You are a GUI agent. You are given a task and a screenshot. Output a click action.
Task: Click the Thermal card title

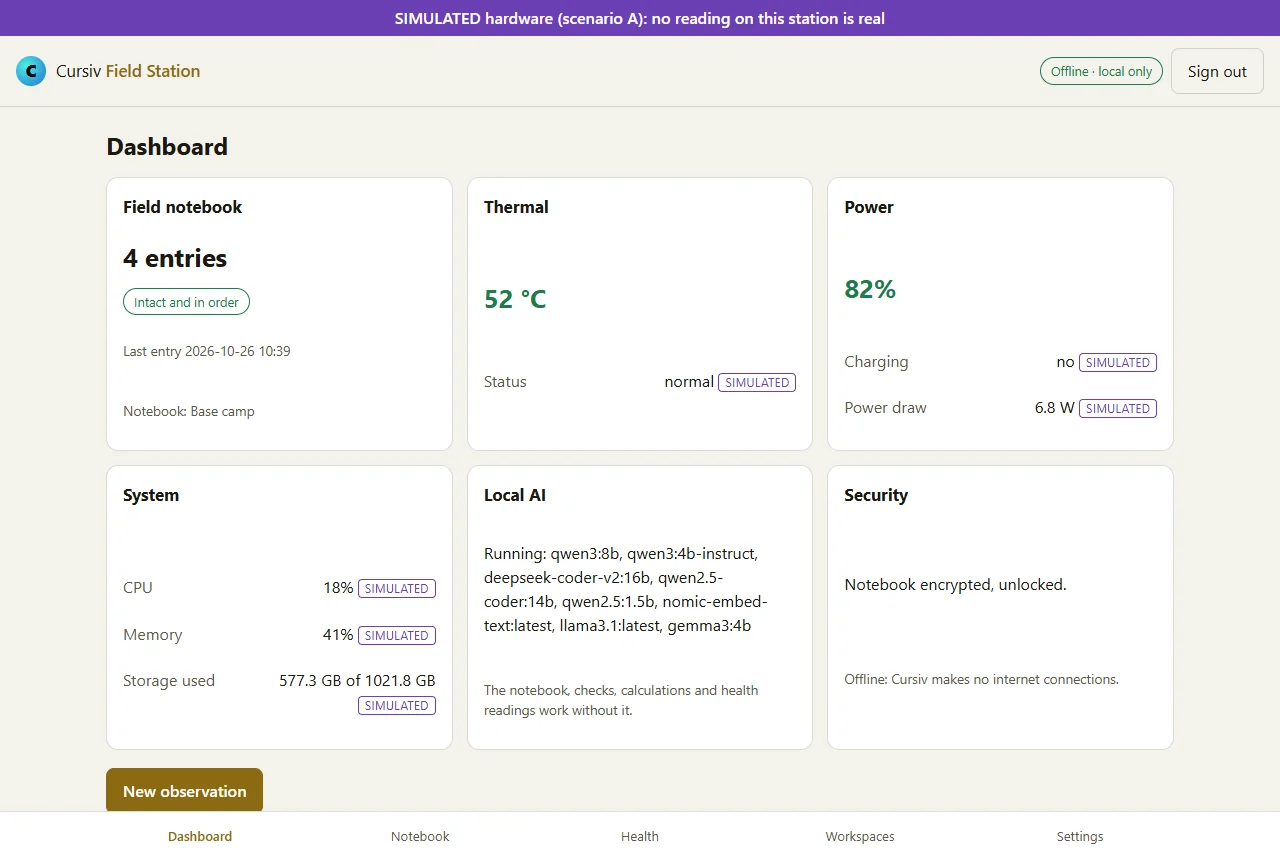516,207
